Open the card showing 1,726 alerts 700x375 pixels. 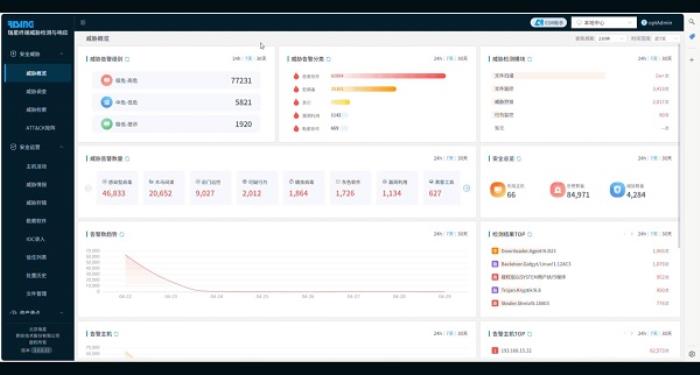[350, 188]
